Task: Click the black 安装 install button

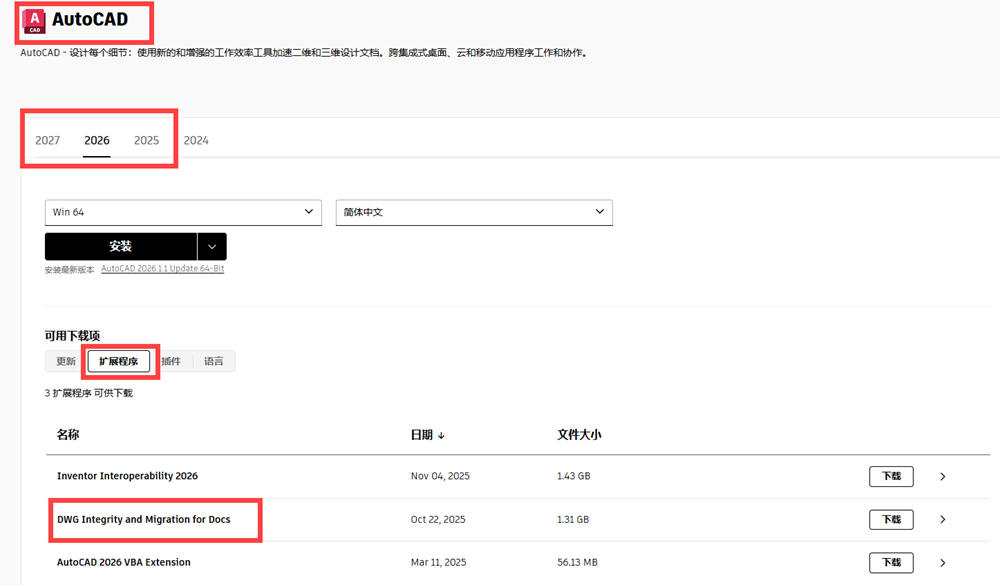Action: click(x=121, y=246)
